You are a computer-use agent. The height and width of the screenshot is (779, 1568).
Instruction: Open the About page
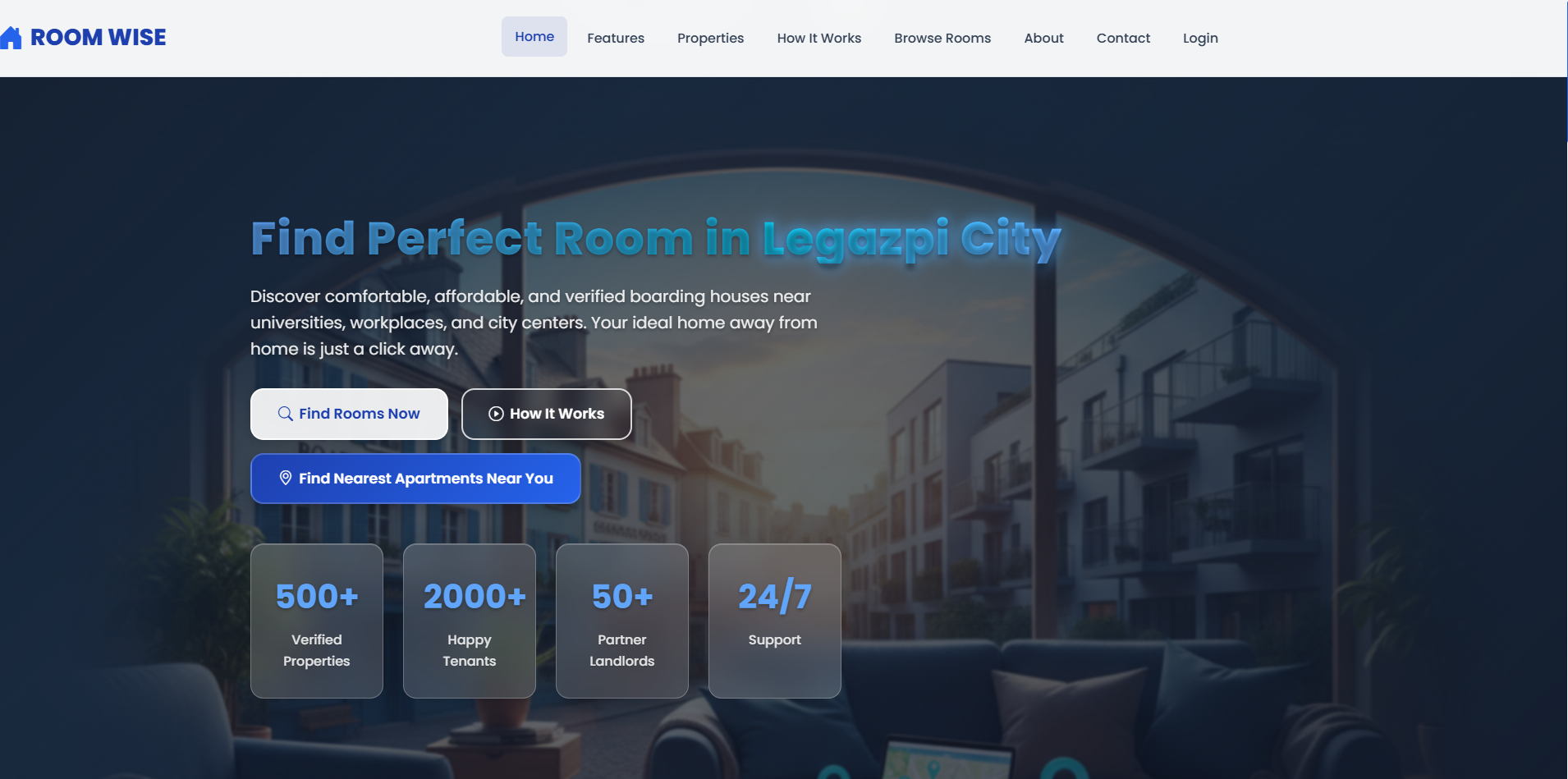[1043, 38]
